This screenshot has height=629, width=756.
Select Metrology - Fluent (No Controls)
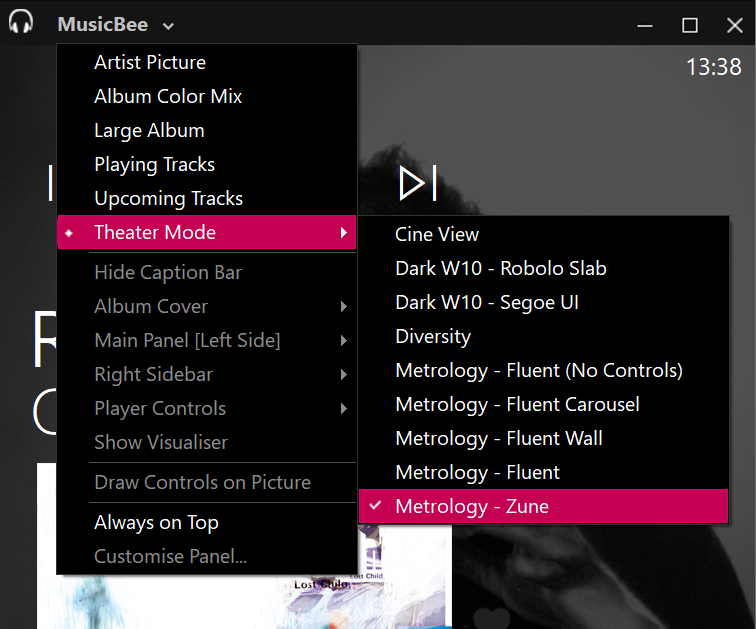[543, 371]
